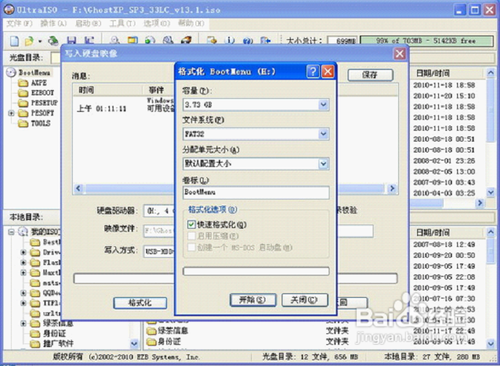The image size is (500, 366).
Task: Open the Tools (工具) menu
Action: tap(122, 23)
